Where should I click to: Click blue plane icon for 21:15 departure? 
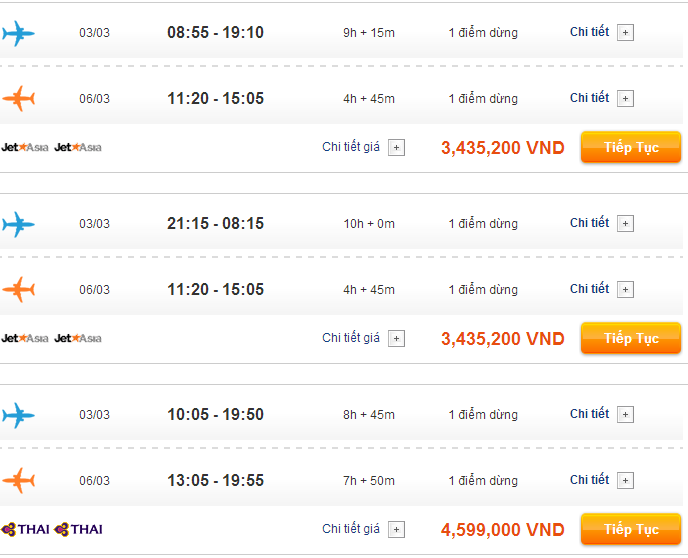pyautogui.click(x=18, y=224)
